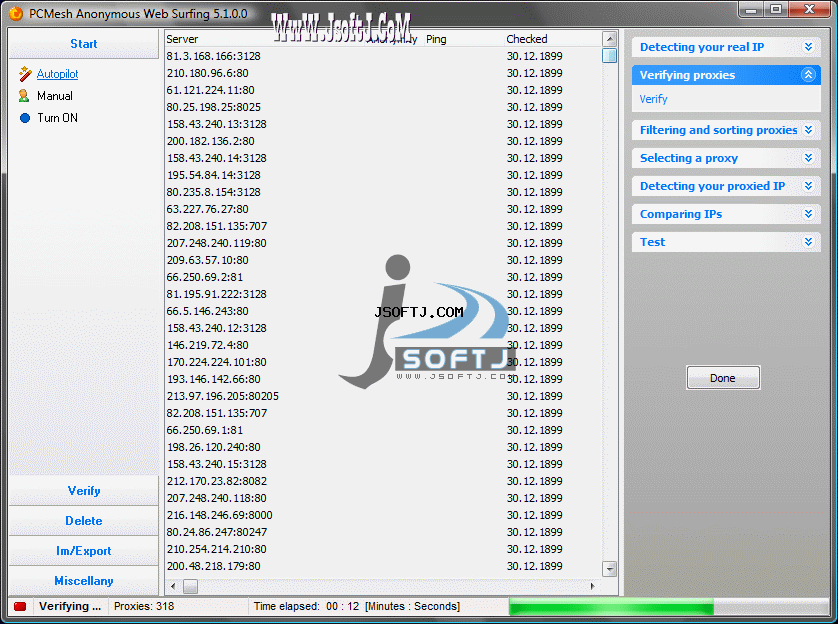Click the horizontal scrollbar left arrow
Image resolution: width=838 pixels, height=624 pixels.
[x=173, y=586]
